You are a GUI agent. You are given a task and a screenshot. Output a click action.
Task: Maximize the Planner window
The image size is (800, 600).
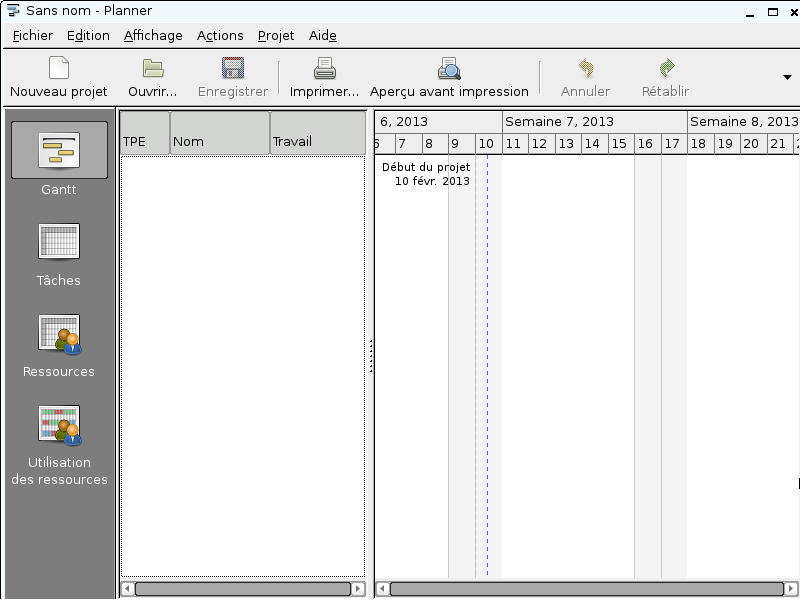[x=773, y=12]
